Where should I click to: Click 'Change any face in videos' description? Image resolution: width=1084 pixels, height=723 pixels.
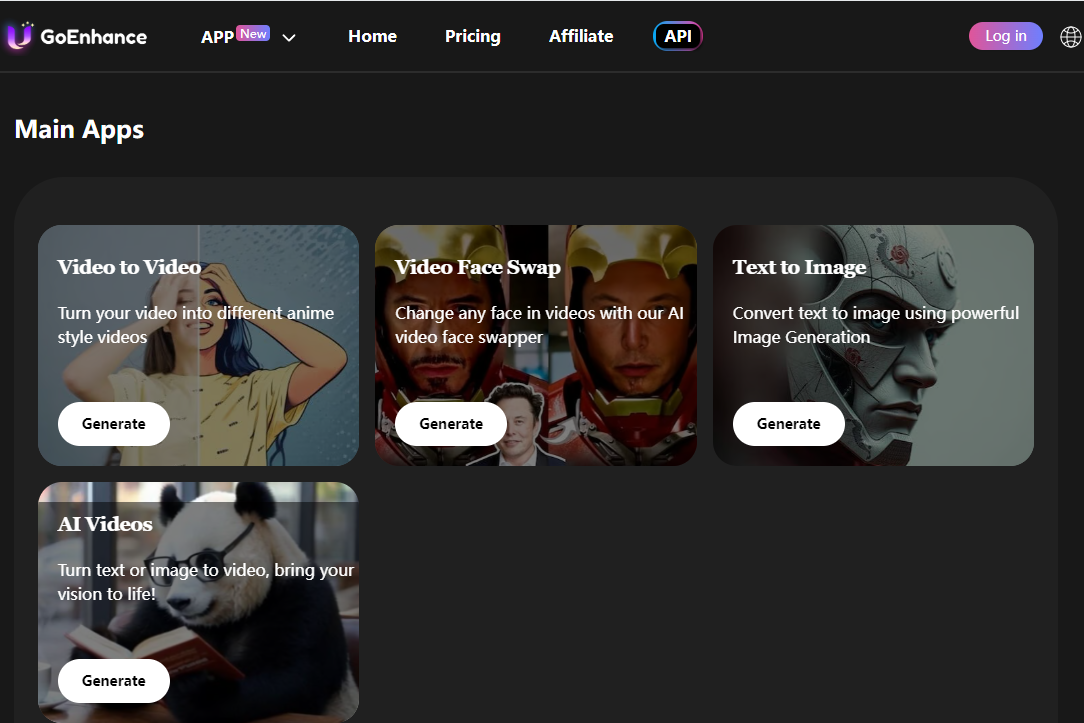pos(539,325)
